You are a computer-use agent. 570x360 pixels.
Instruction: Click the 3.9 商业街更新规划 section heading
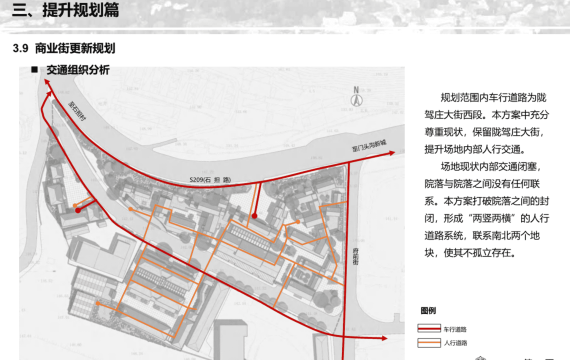[x=64, y=48]
